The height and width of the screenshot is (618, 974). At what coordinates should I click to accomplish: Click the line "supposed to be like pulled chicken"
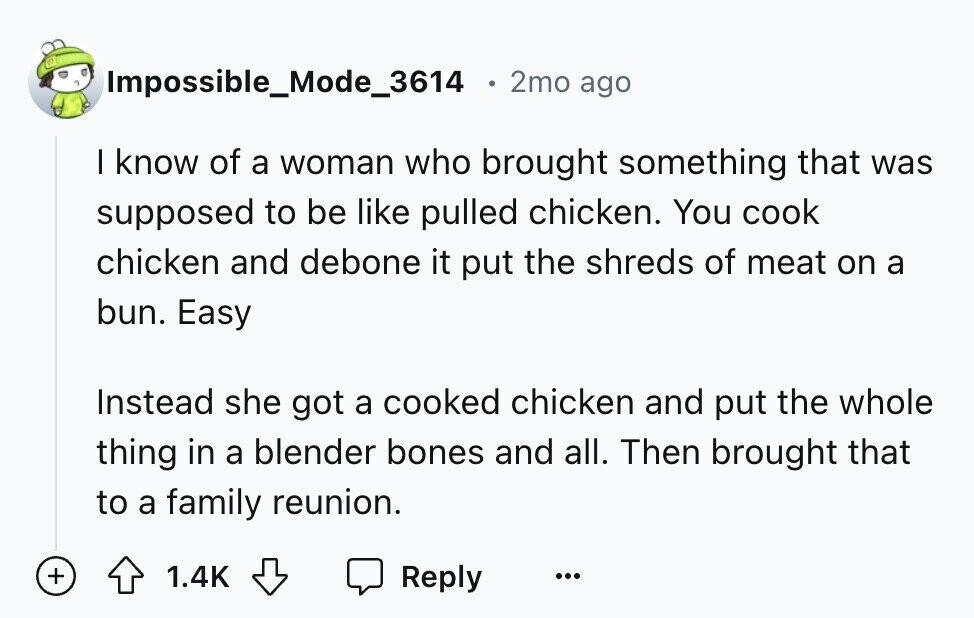coord(458,213)
